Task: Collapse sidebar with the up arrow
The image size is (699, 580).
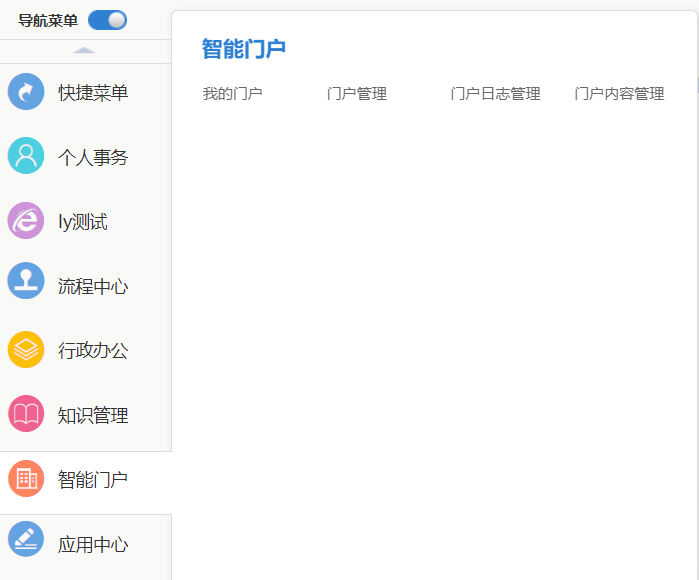Action: pos(84,50)
